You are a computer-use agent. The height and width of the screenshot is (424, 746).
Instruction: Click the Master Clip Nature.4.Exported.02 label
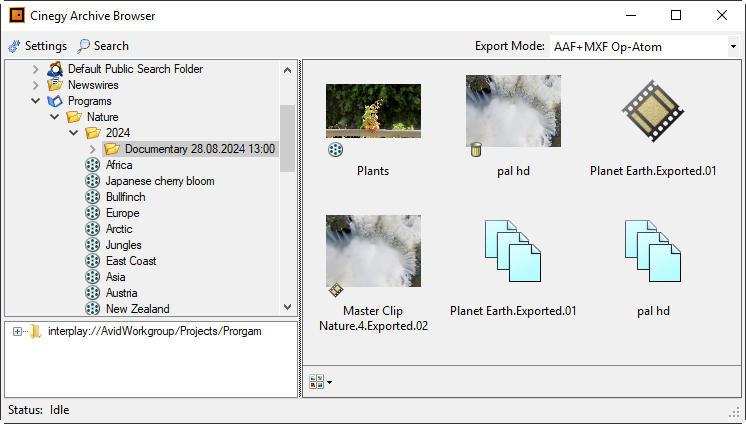(x=373, y=318)
